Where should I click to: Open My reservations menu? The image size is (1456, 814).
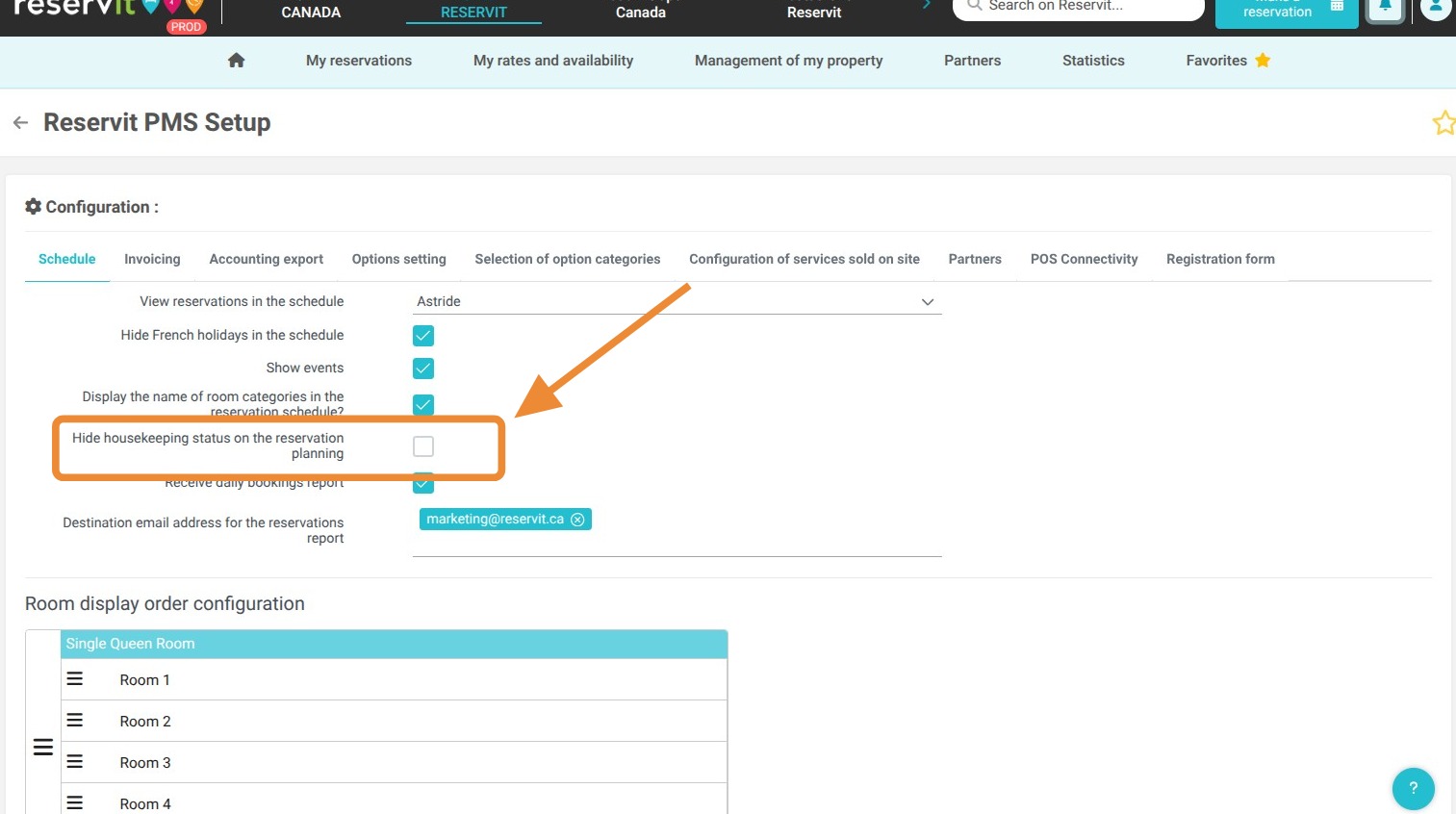tap(359, 61)
